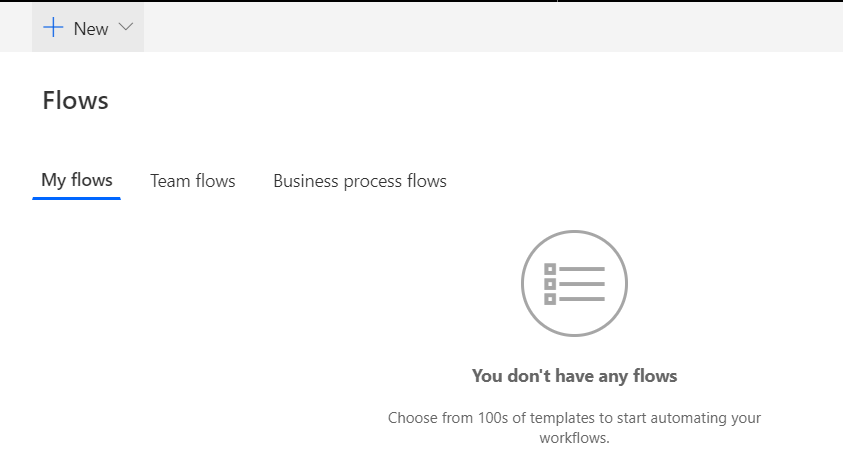Click the middle line in list illustration
Image resolution: width=843 pixels, height=472 pixels.
coord(582,284)
